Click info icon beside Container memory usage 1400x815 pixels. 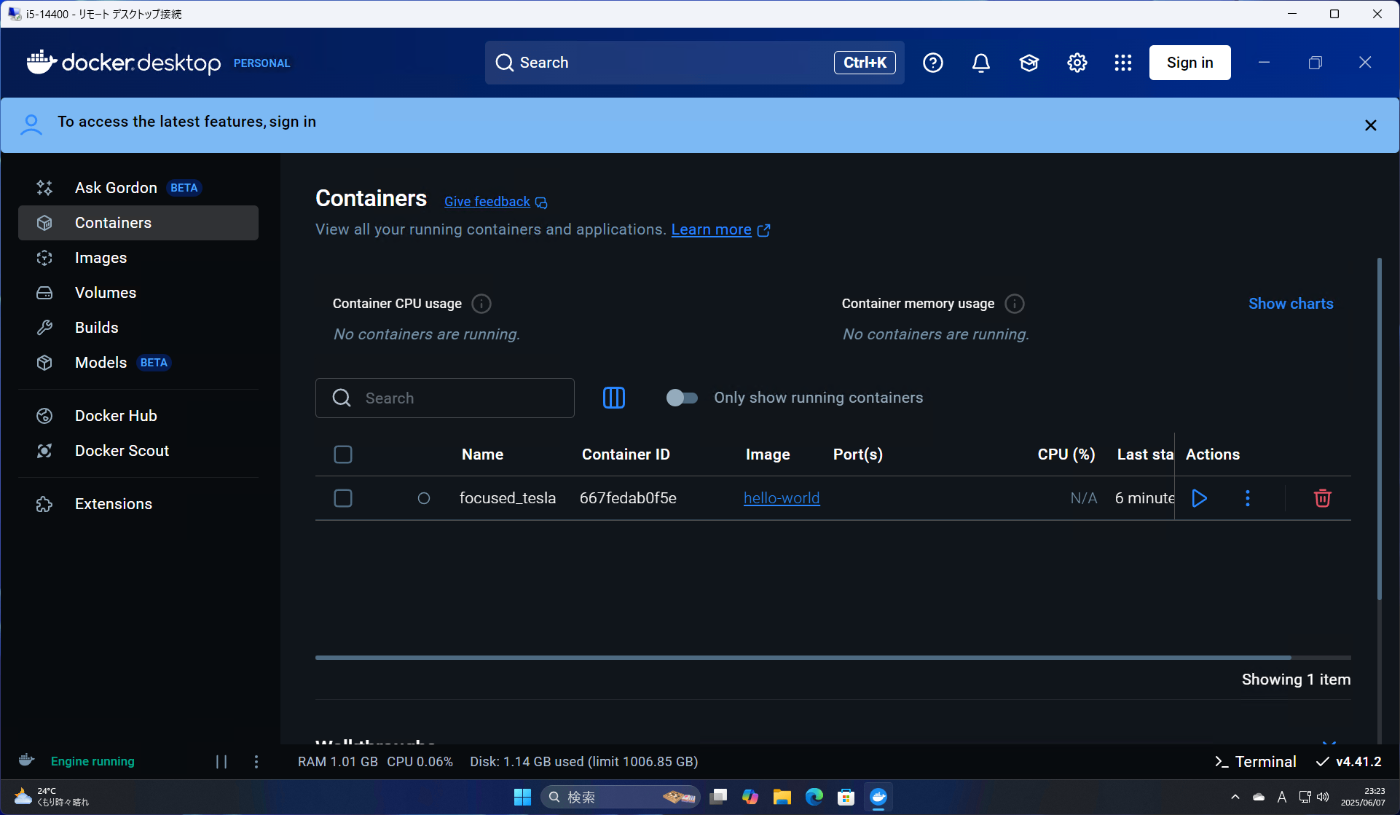click(x=1014, y=304)
